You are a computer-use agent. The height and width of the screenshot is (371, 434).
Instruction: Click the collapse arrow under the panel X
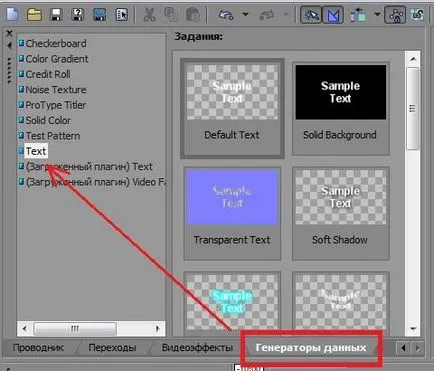point(9,45)
